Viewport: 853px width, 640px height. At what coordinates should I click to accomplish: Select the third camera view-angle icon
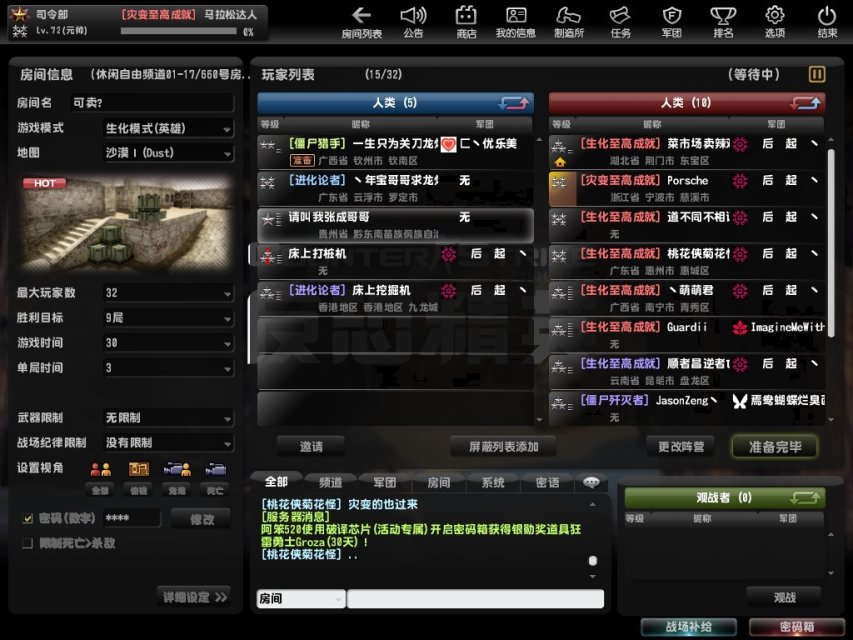(x=177, y=469)
